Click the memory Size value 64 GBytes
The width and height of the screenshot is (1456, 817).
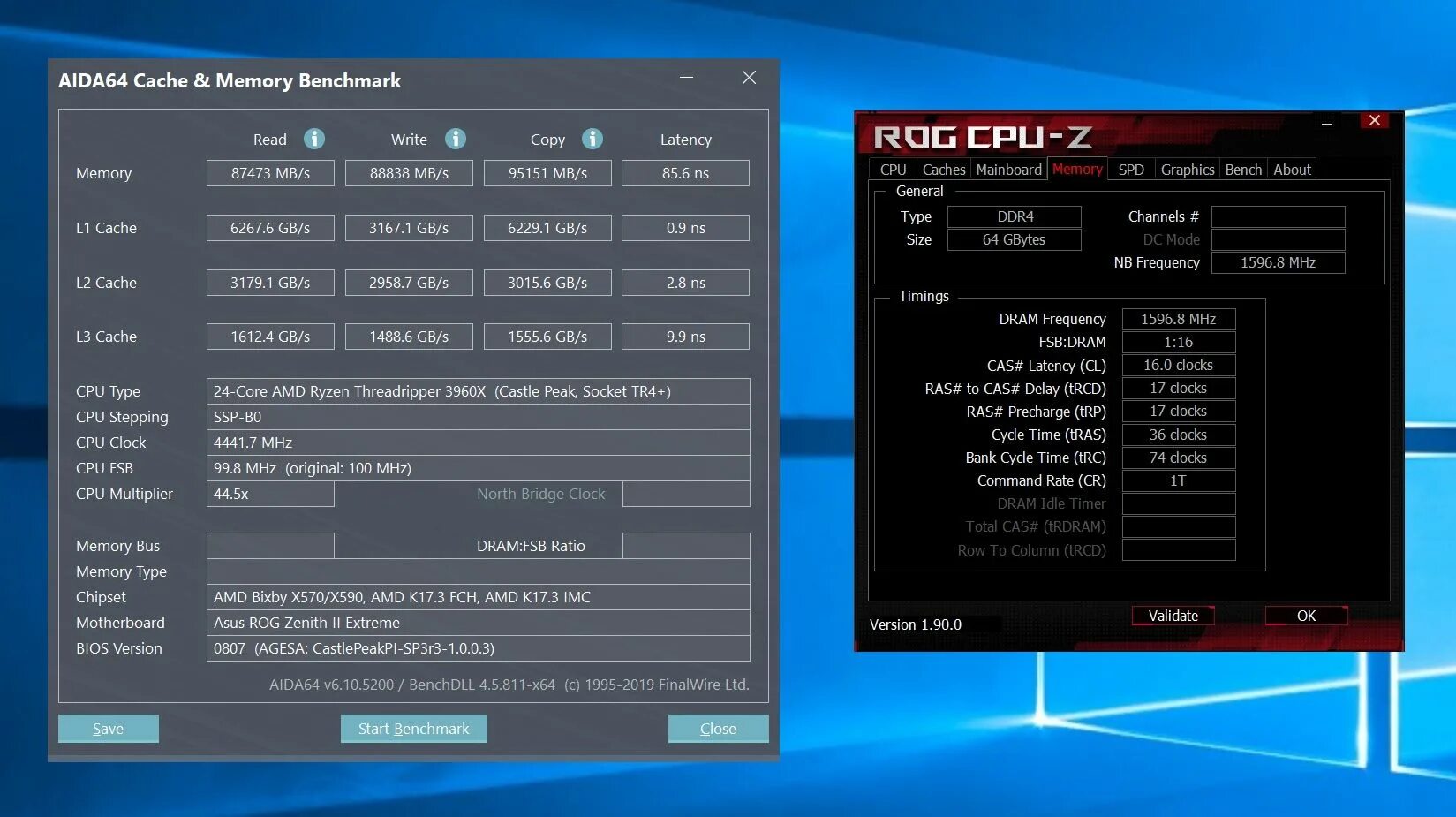pos(1015,239)
